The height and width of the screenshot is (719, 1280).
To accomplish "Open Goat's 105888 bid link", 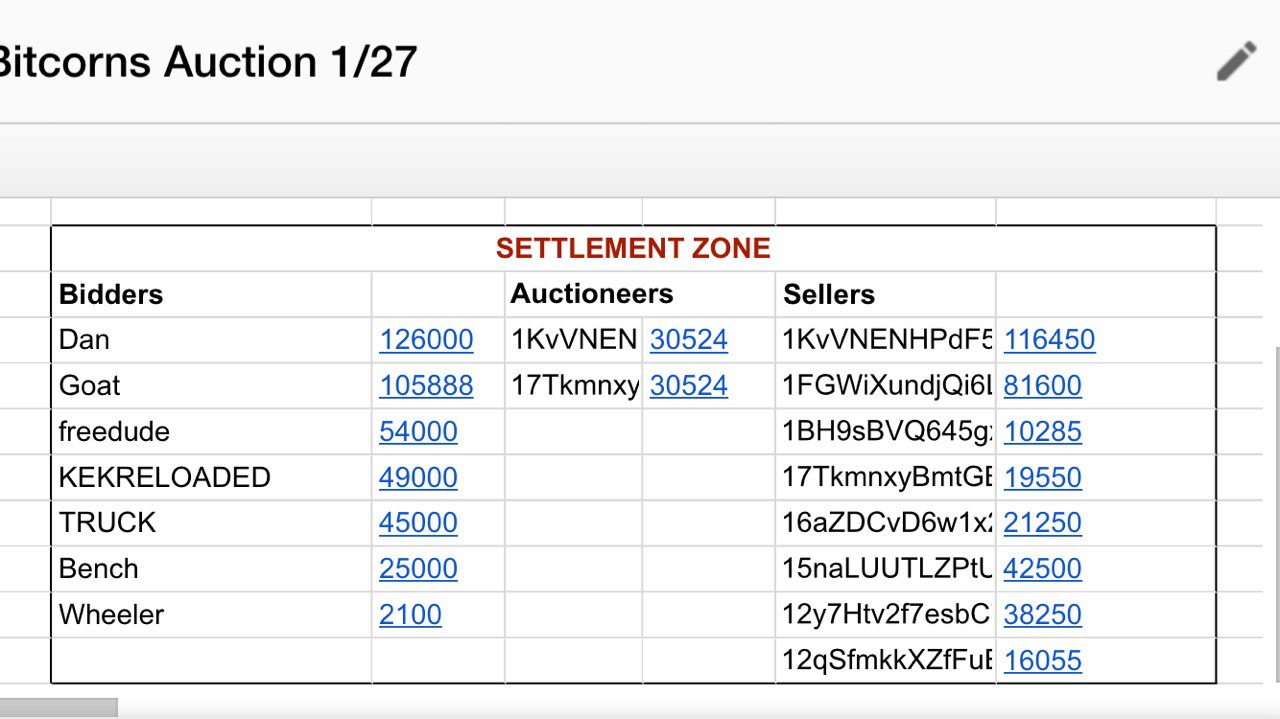I will [x=426, y=386].
